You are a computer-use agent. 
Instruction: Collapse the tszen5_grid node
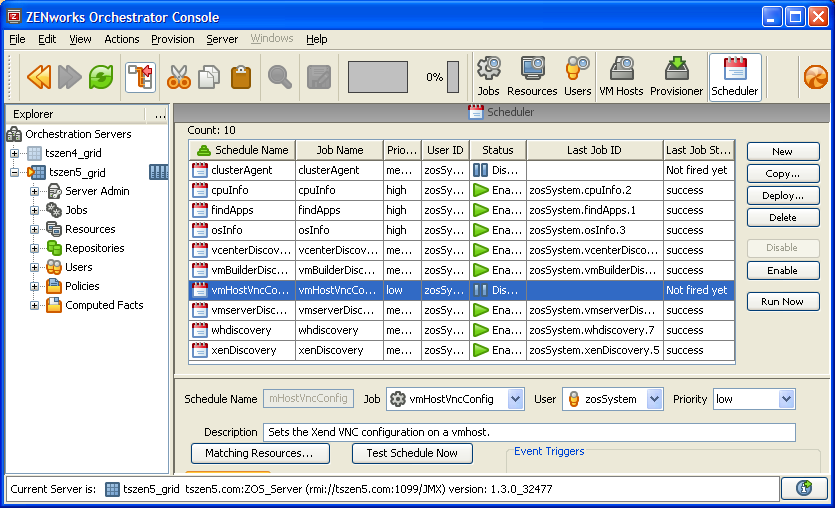coord(14,172)
